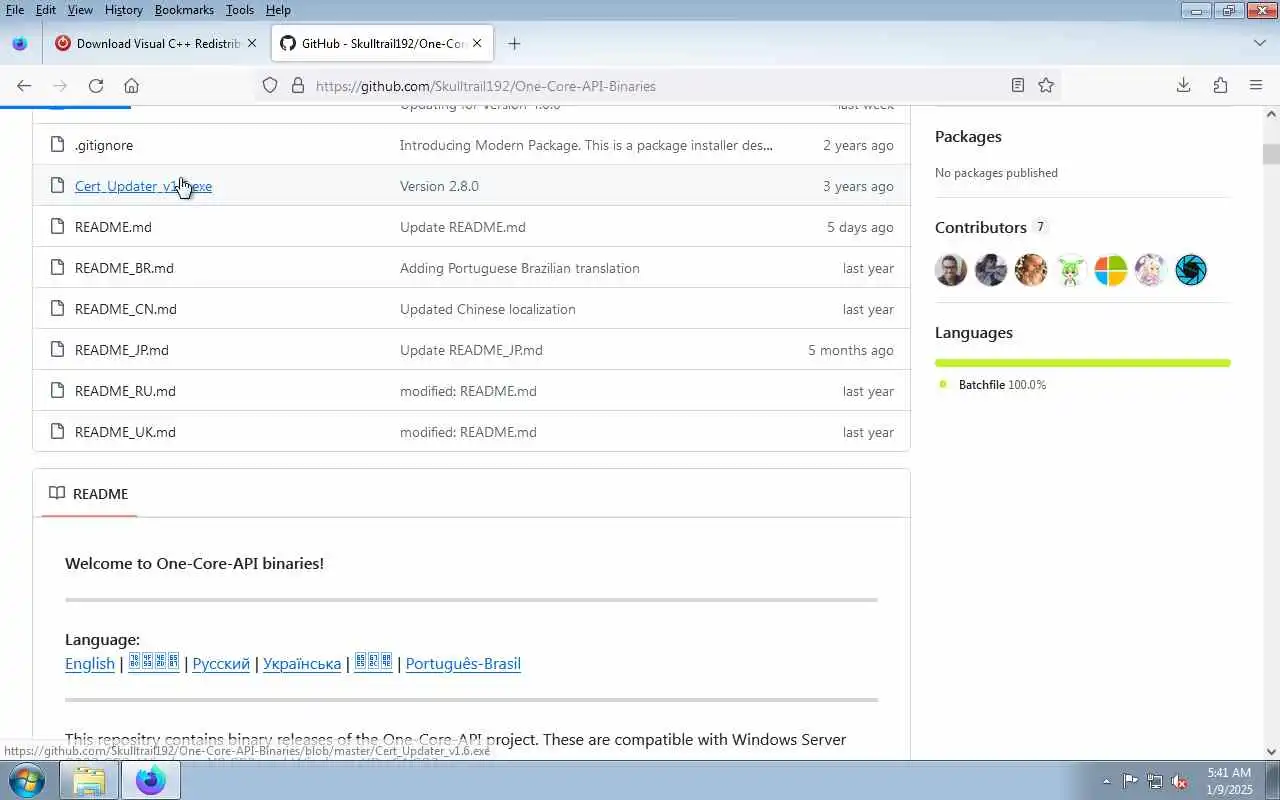This screenshot has width=1280, height=800.
Task: Open the 'Version 2.8.0' commit message
Action: [439, 186]
